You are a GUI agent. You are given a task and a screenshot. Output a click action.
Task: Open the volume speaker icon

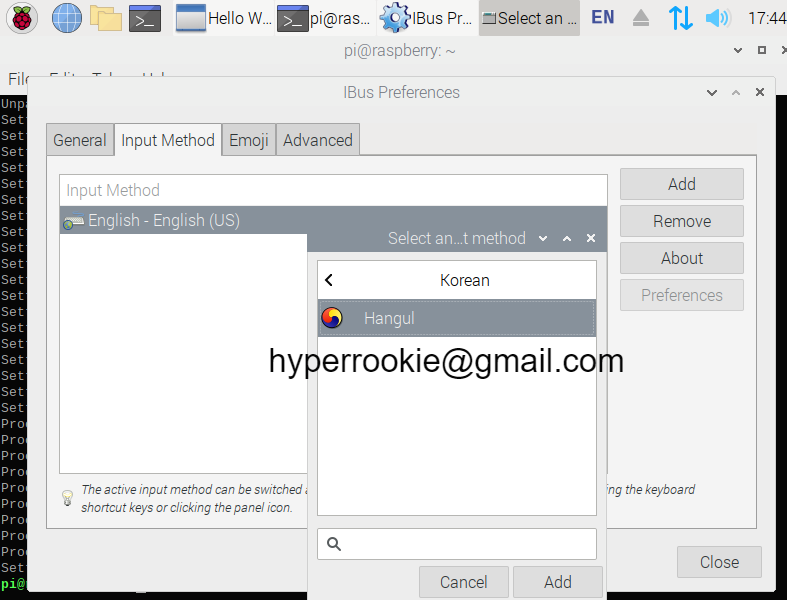(x=718, y=18)
